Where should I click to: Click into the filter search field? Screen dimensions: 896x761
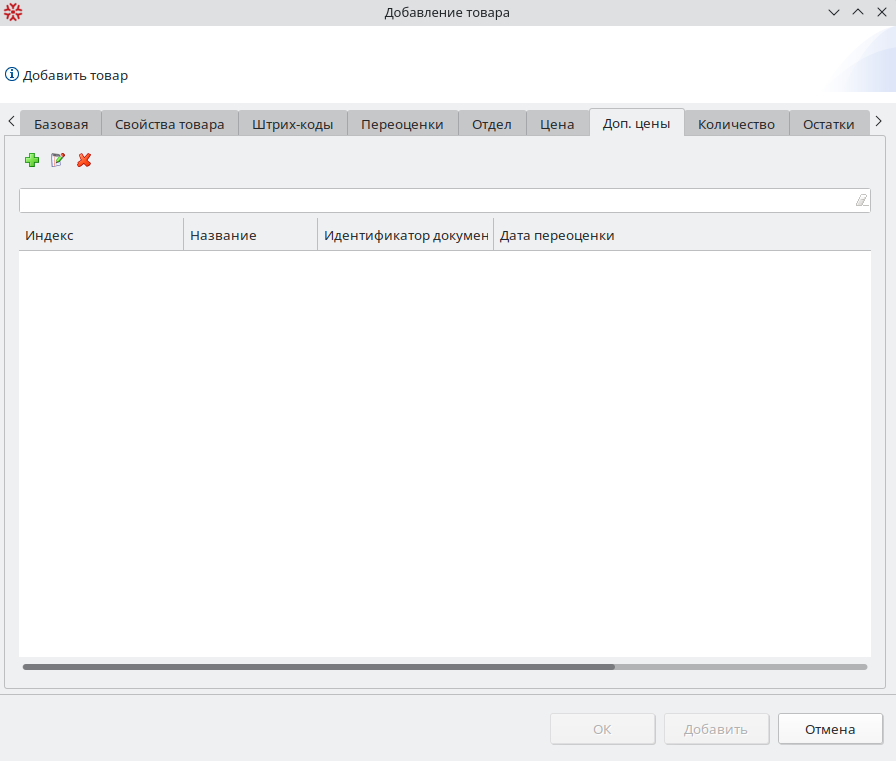click(x=435, y=201)
